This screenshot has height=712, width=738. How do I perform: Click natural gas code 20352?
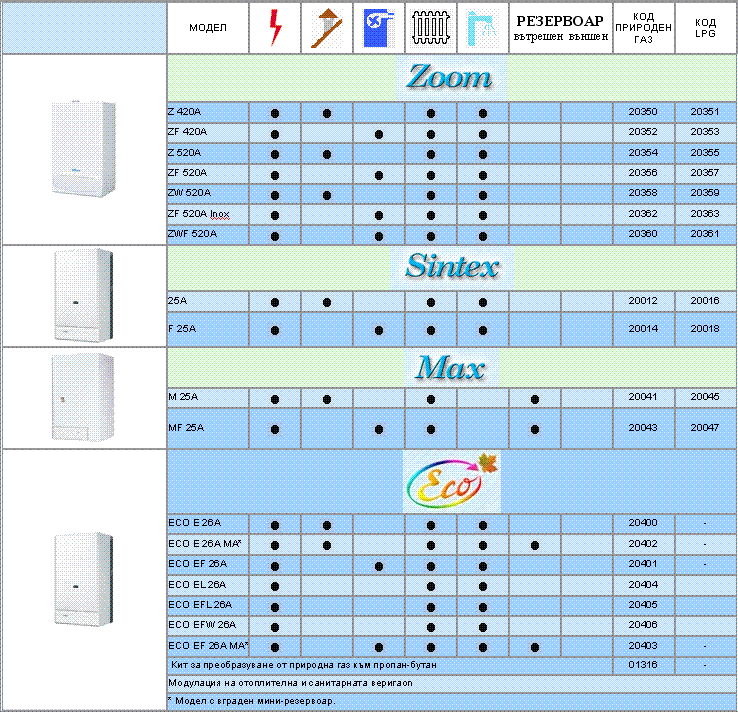pyautogui.click(x=643, y=132)
